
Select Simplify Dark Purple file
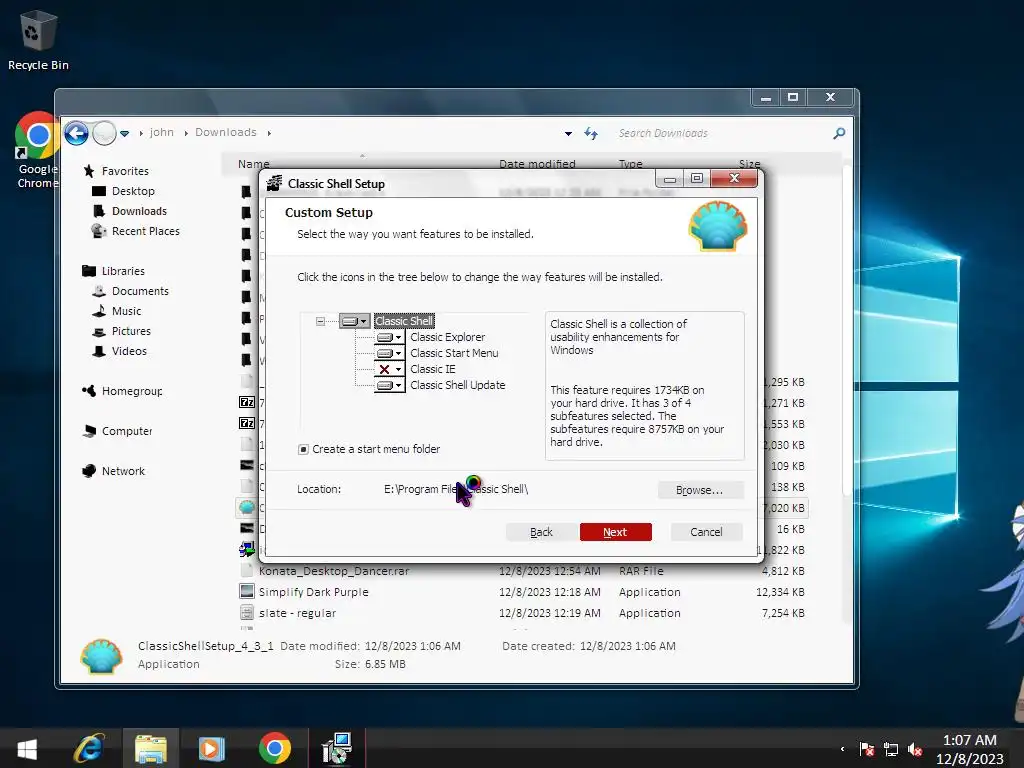313,592
